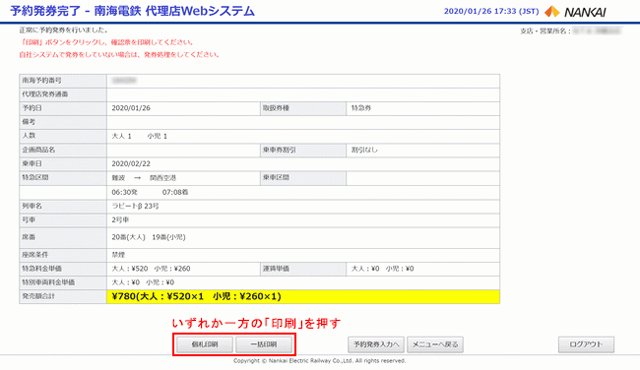Viewport: 640px width, 370px height.
Task: Click departure time 06:30発
Action: pyautogui.click(x=124, y=192)
